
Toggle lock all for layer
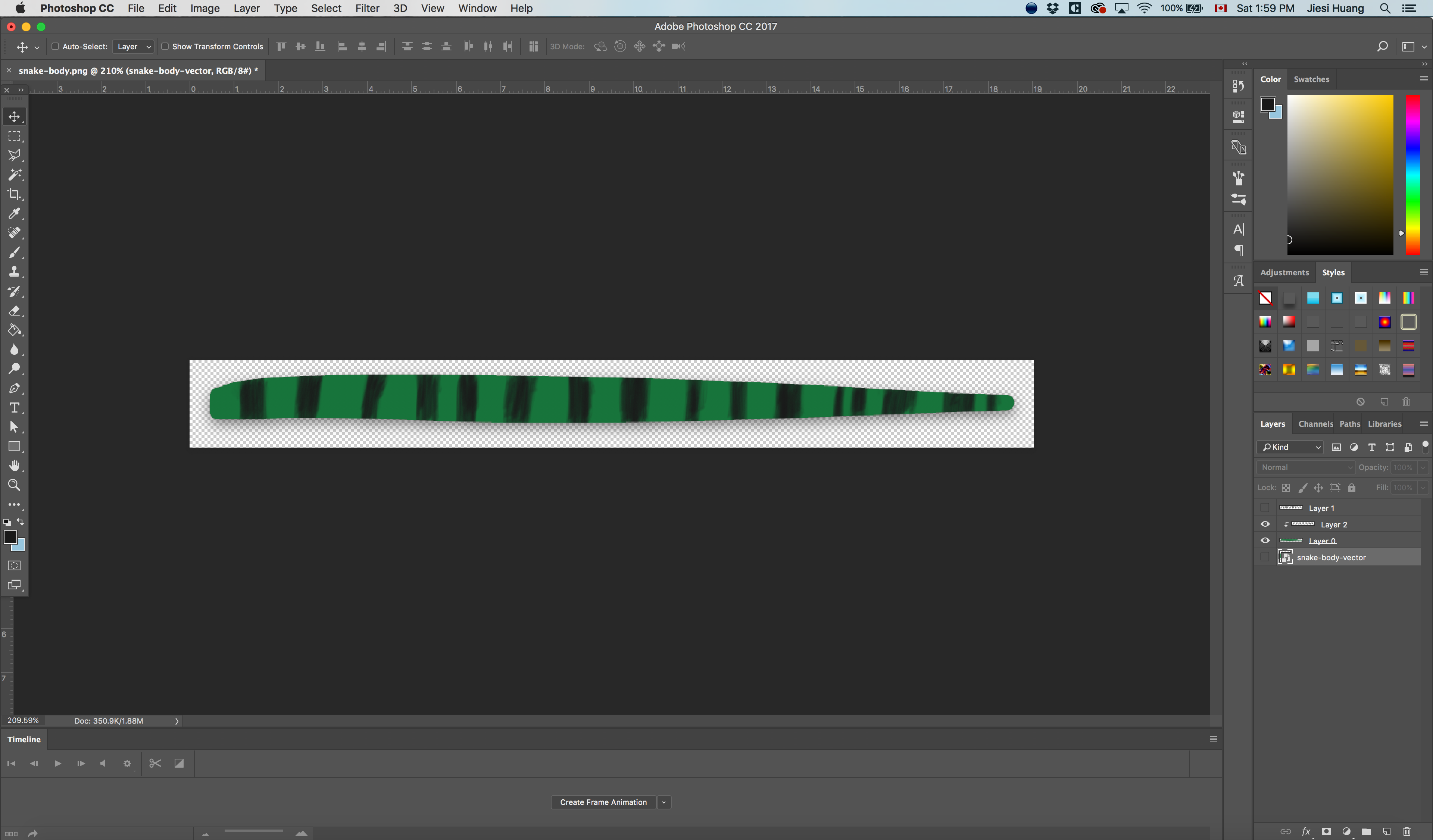tap(1352, 488)
